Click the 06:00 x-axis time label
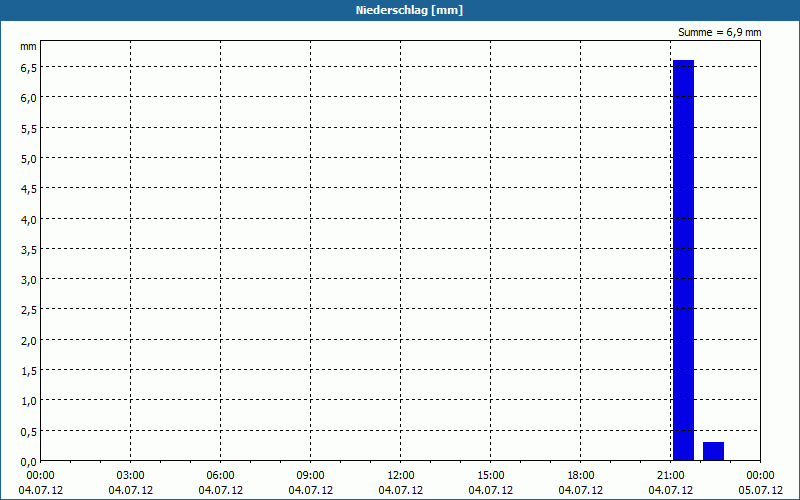 [x=220, y=476]
